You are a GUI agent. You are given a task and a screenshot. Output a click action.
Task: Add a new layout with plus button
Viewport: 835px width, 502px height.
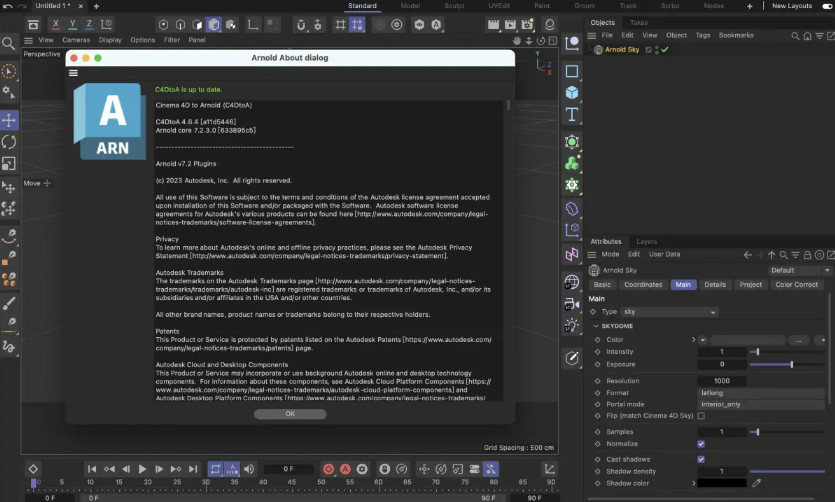[750, 6]
